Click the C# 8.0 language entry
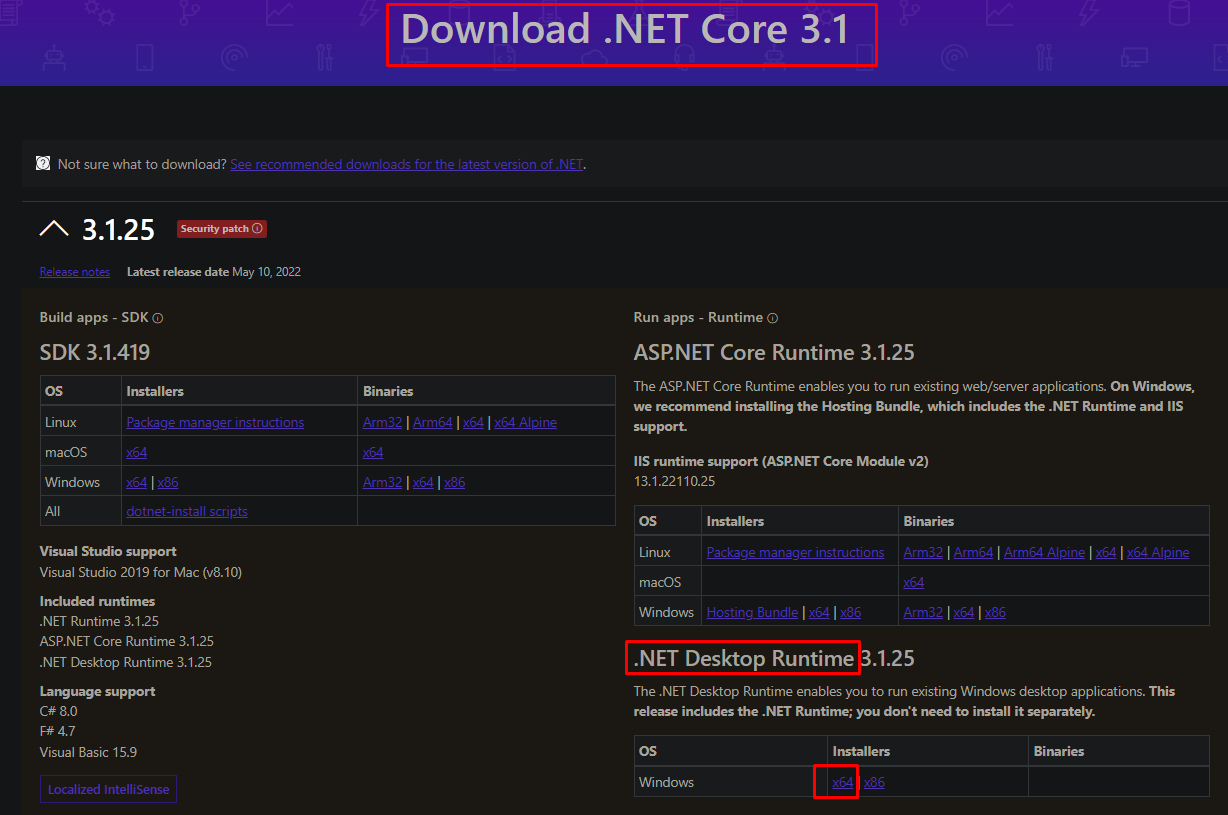Image resolution: width=1228 pixels, height=815 pixels. [58, 711]
